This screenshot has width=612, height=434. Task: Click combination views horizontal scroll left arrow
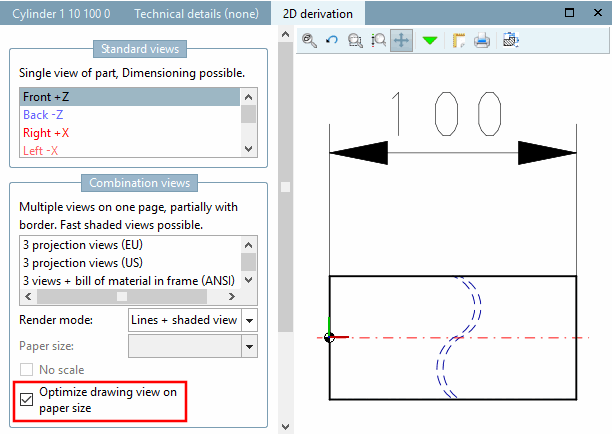click(28, 297)
